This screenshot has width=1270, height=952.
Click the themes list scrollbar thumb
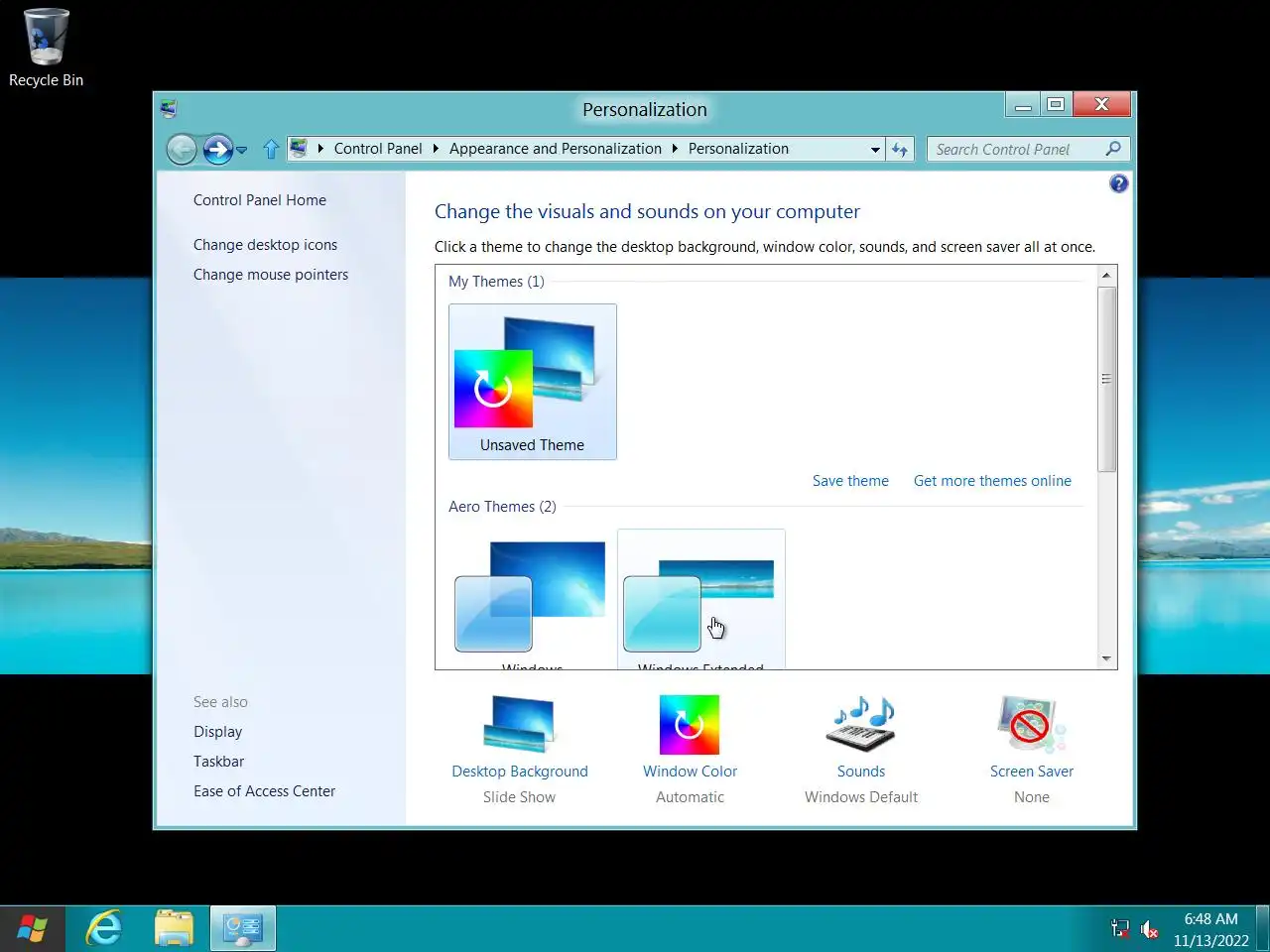point(1106,379)
